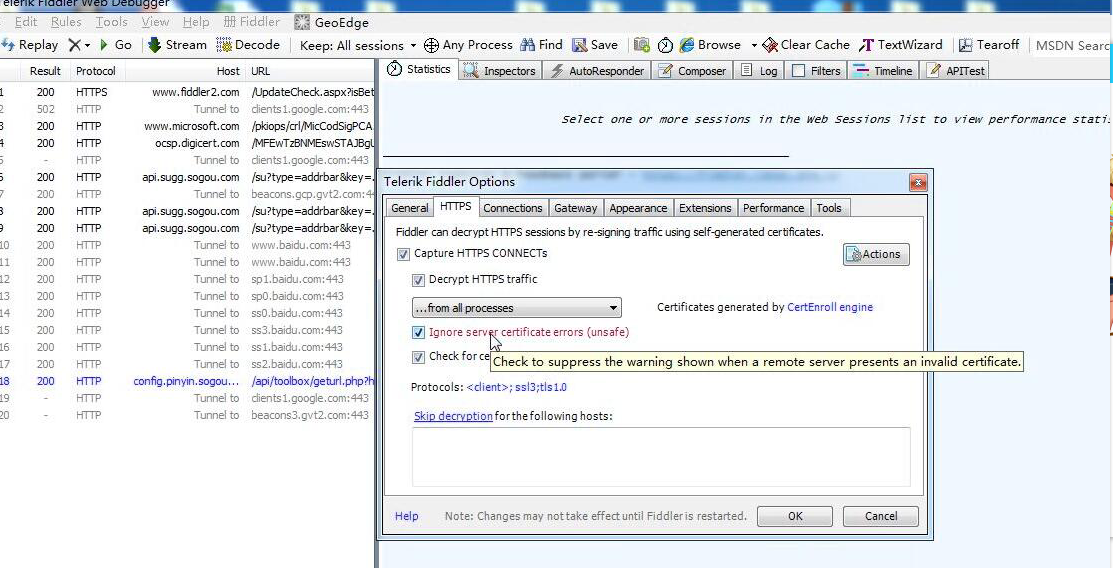Click the camera screenshot icon

pos(642,45)
